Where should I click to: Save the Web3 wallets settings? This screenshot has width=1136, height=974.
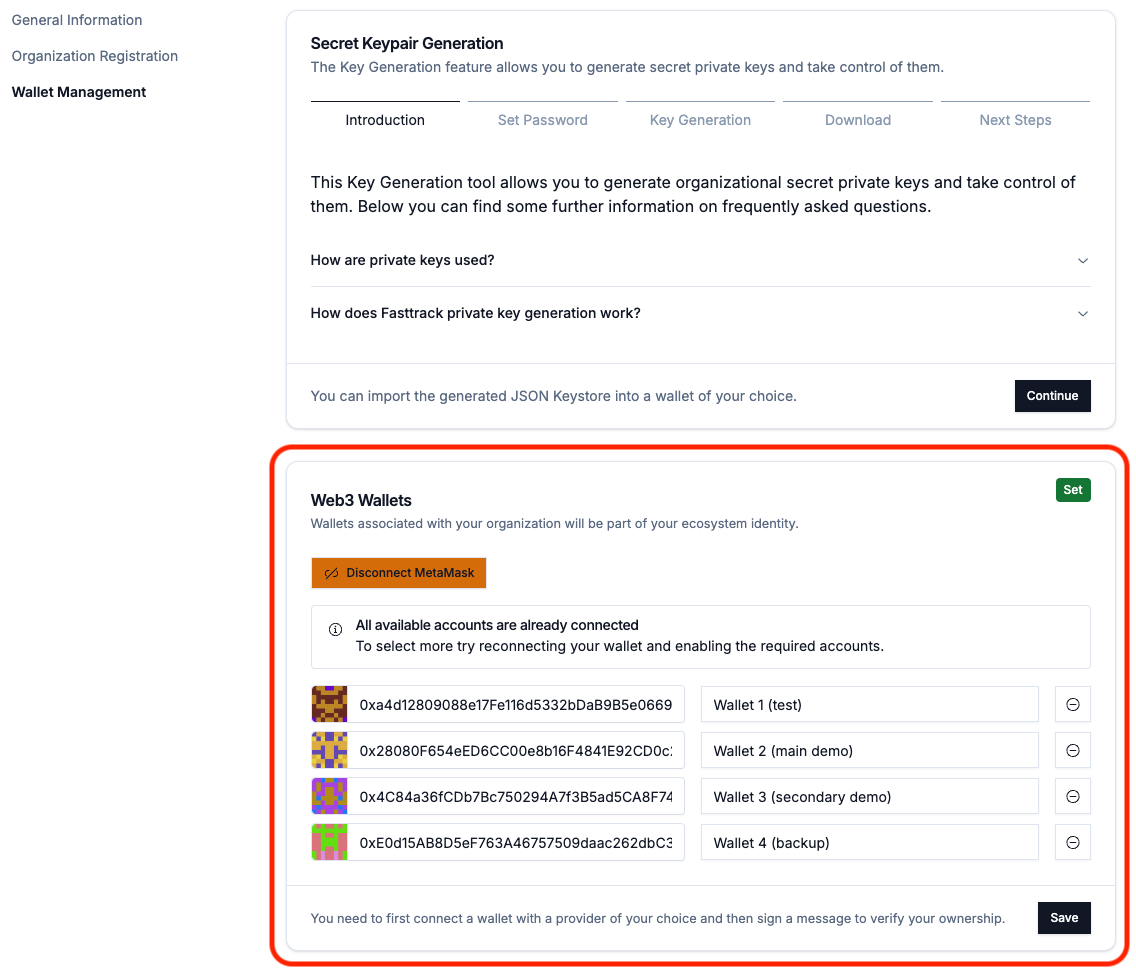click(x=1064, y=918)
